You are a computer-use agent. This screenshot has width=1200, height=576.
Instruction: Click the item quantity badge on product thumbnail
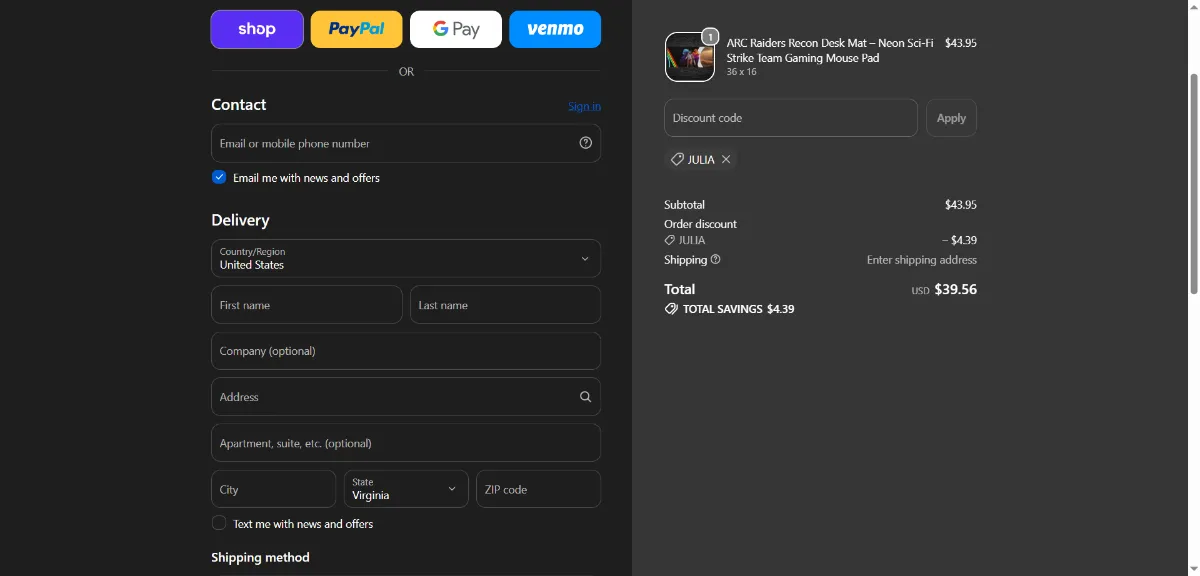(x=710, y=37)
